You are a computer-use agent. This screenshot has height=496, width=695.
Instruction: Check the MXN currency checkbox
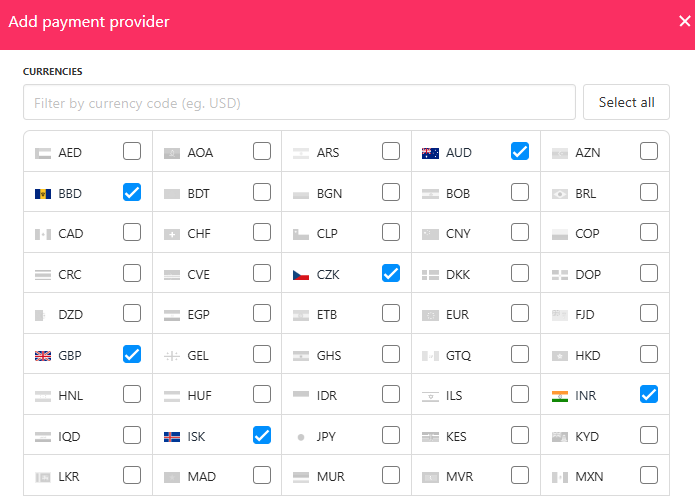coord(649,475)
